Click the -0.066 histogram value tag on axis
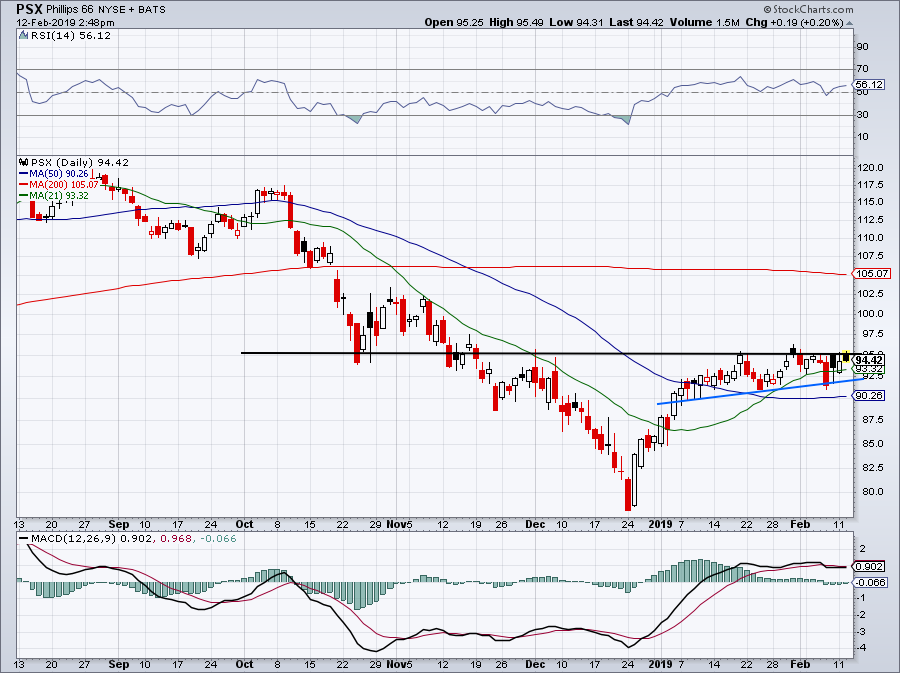The width and height of the screenshot is (900, 673). 871,582
